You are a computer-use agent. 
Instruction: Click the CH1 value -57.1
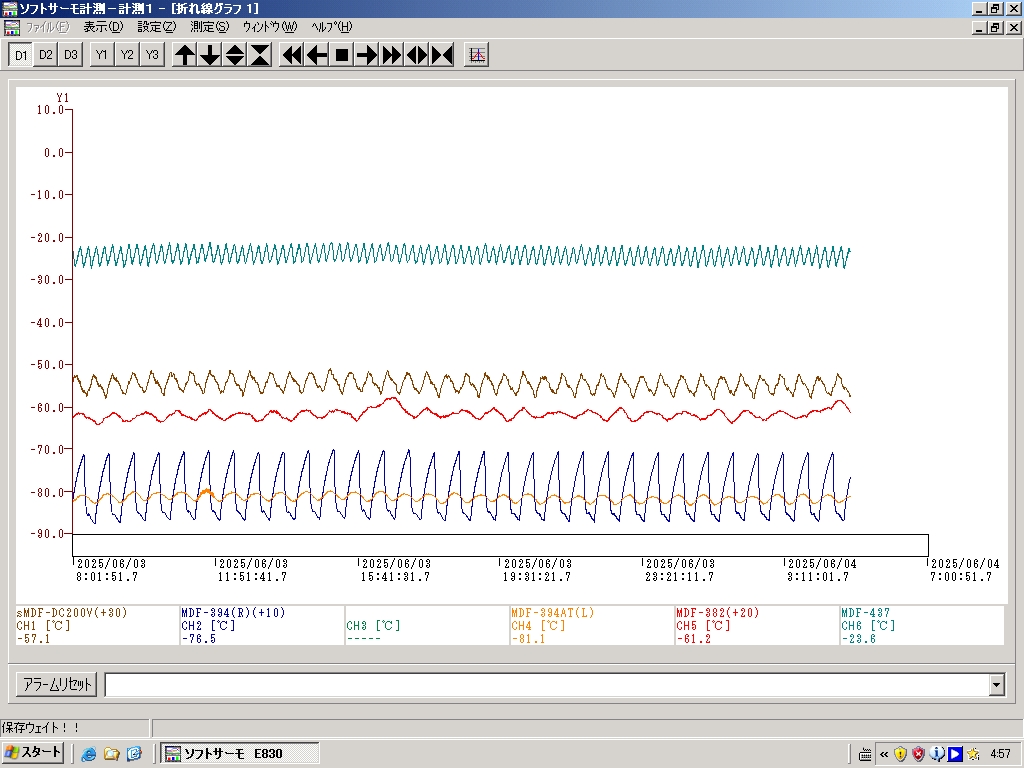click(x=33, y=639)
